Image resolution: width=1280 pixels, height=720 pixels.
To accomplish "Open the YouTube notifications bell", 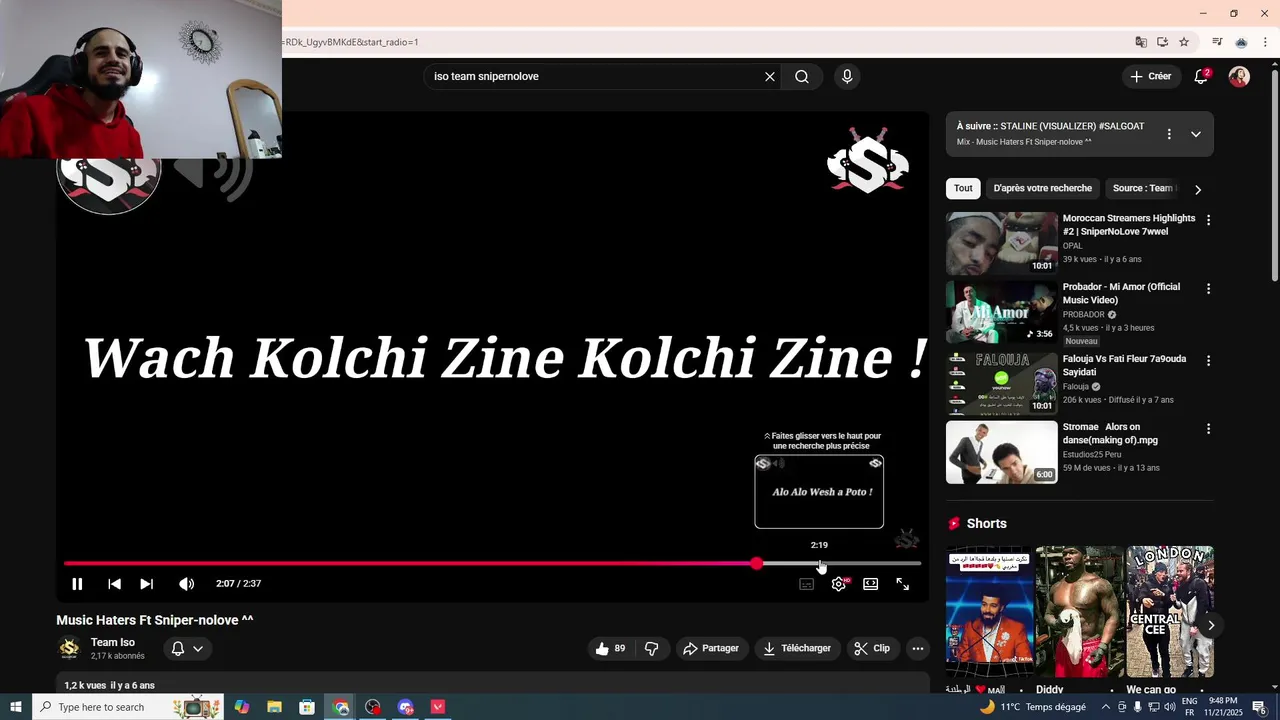I will (1202, 77).
